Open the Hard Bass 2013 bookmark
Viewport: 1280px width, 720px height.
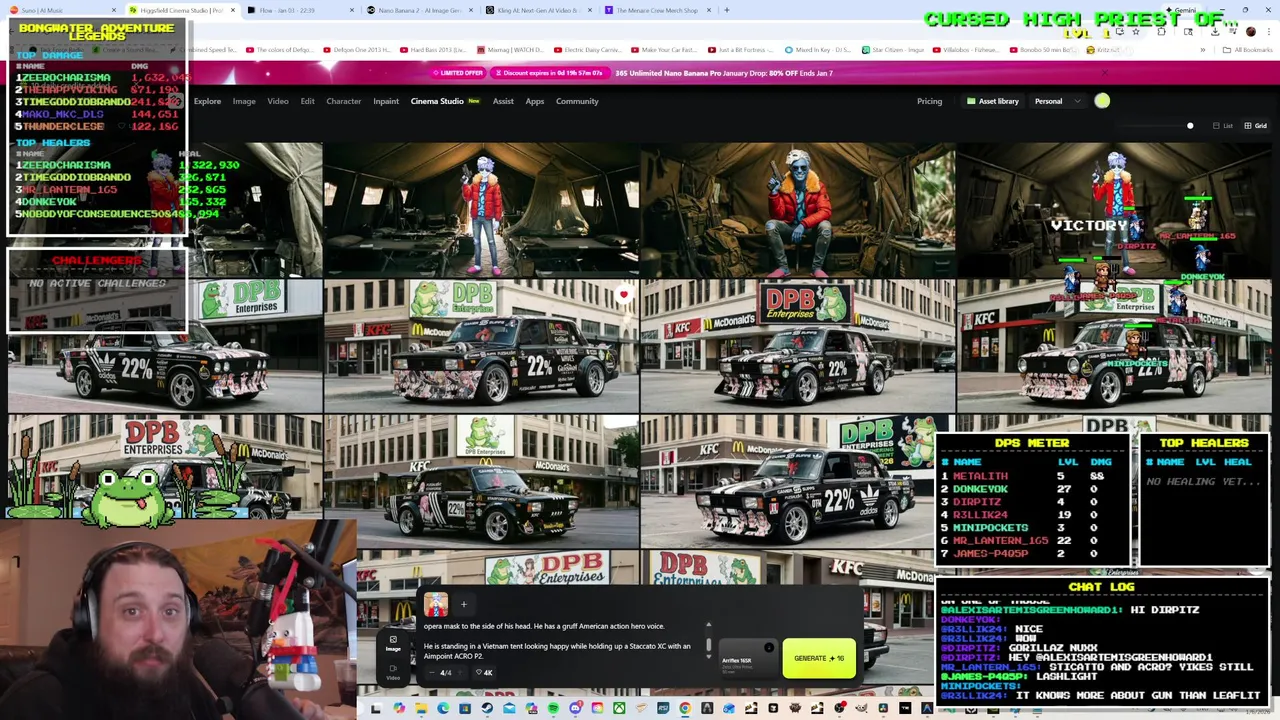(432, 49)
